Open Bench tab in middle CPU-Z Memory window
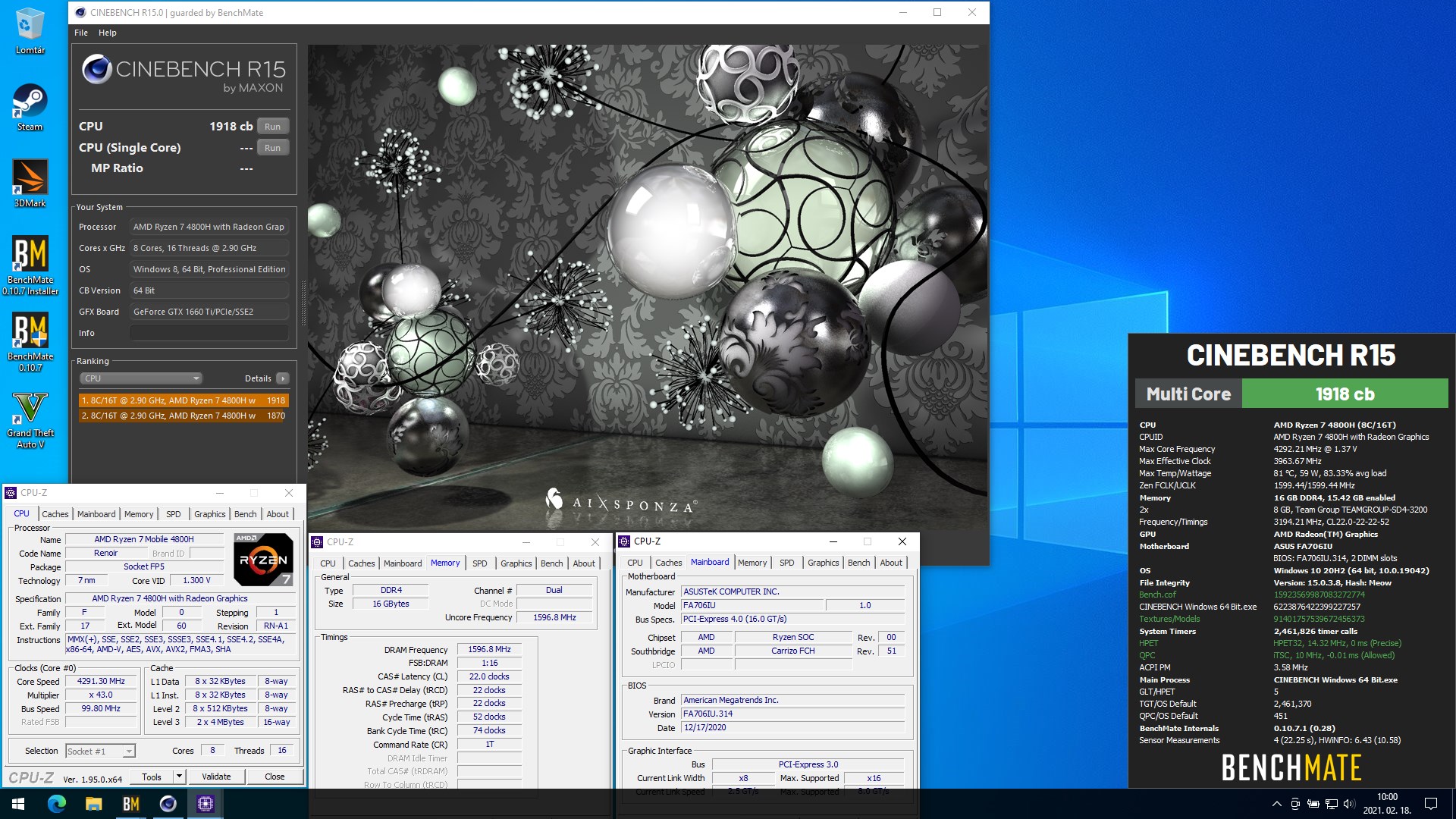 [x=551, y=563]
